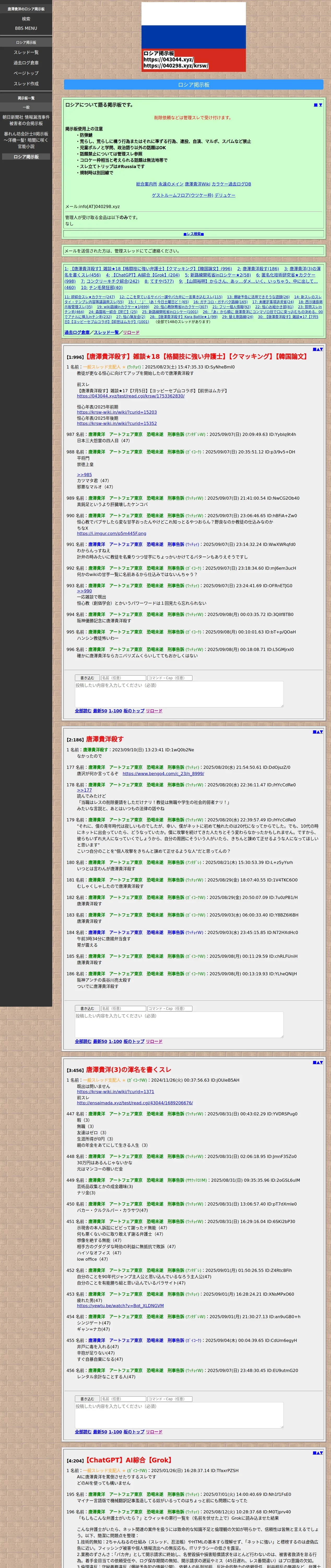Open the デリュケー link
Screen dimensions: 331x1568
click(225, 195)
